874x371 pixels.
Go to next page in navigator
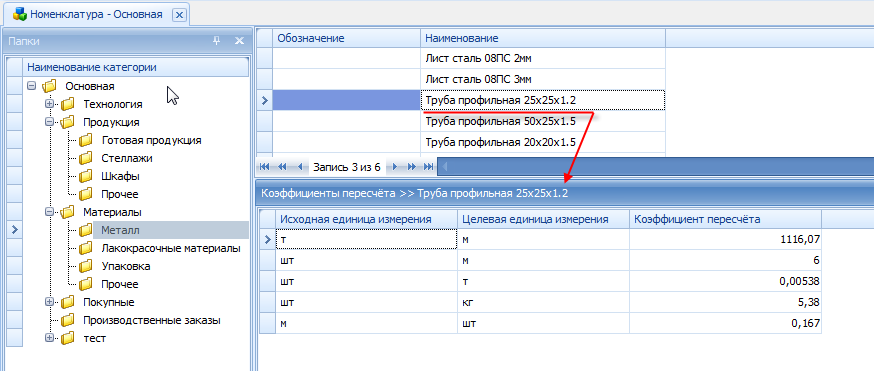411,167
